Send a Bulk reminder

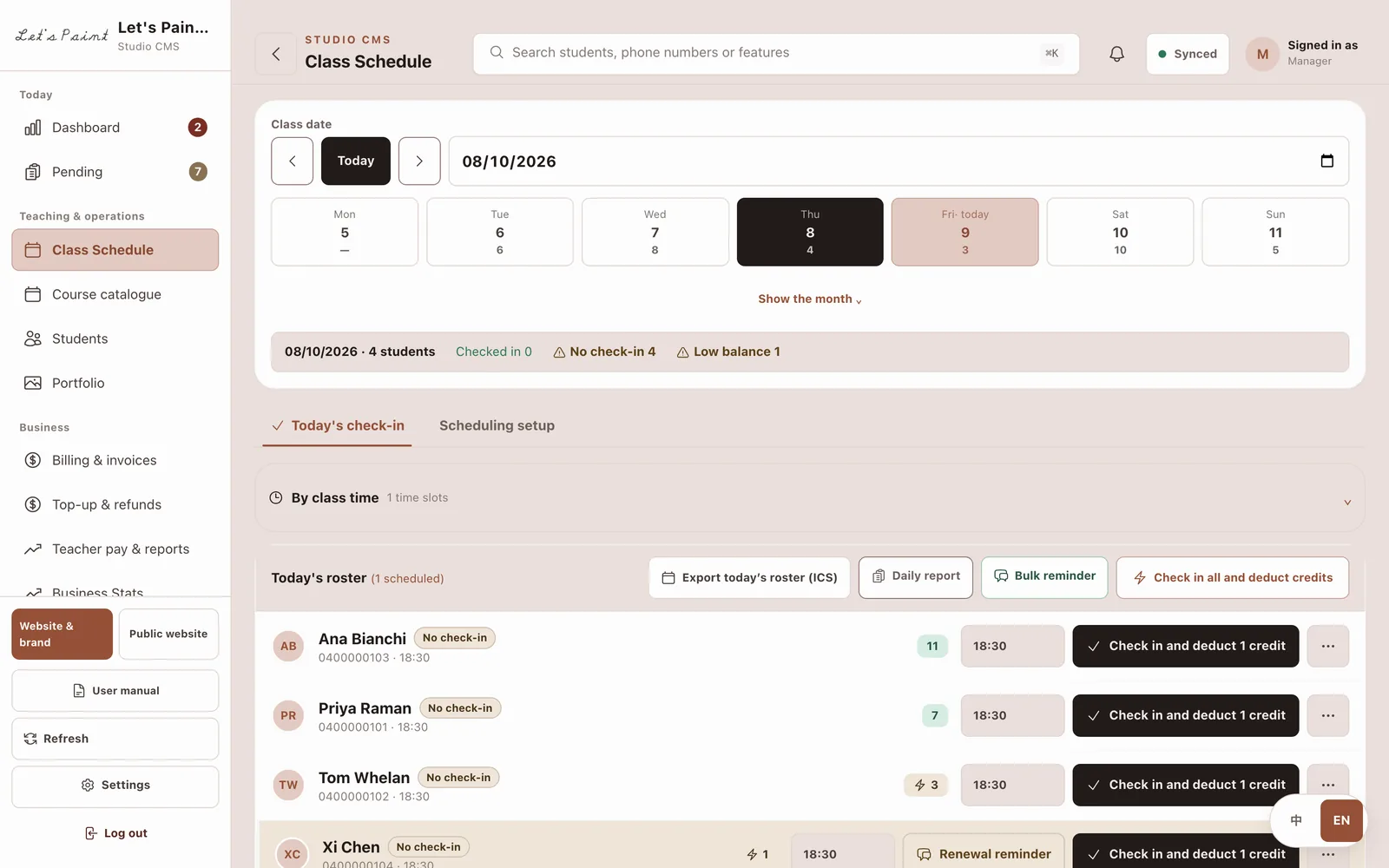click(1044, 577)
